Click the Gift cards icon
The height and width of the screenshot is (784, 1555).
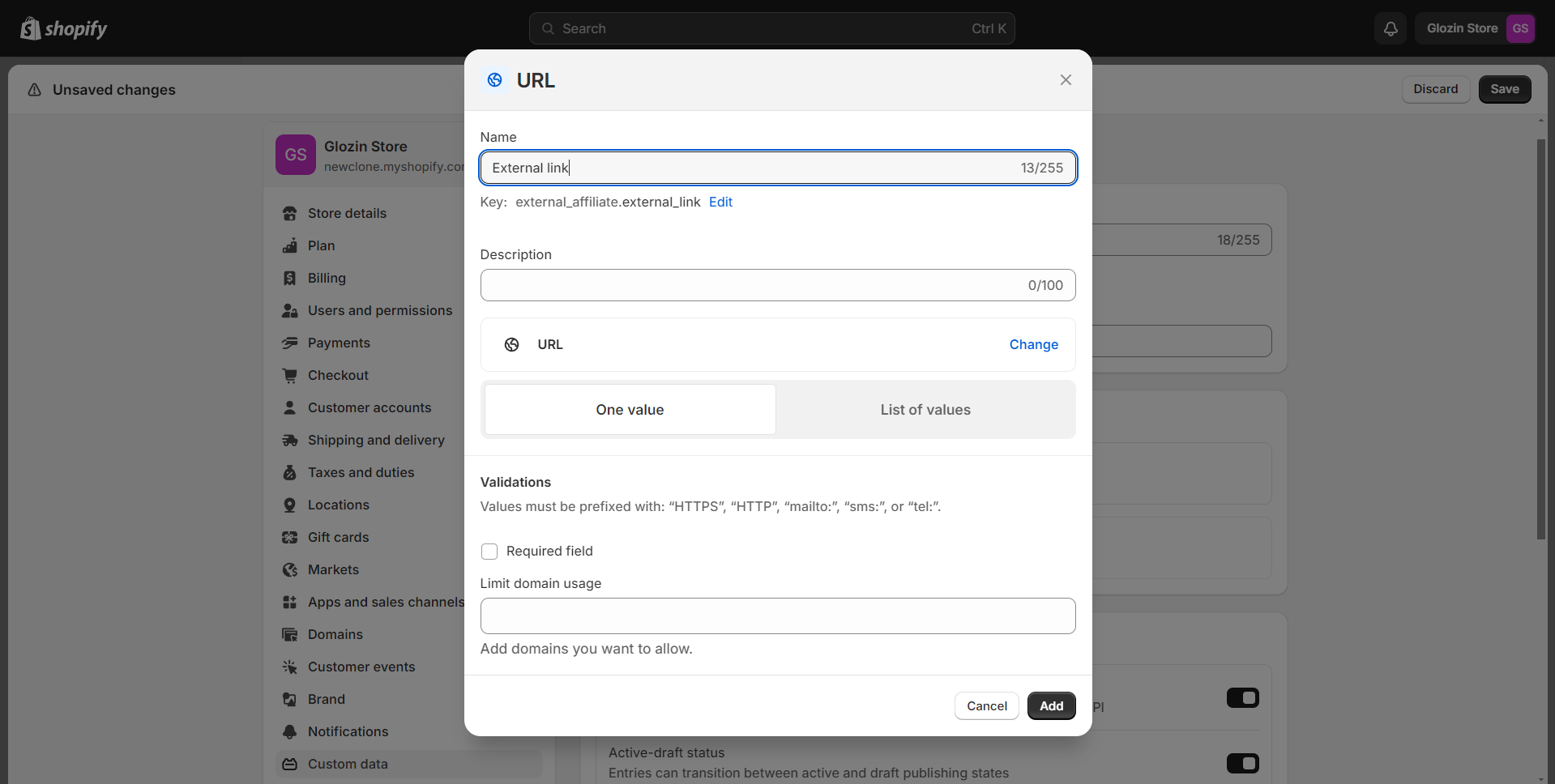289,538
